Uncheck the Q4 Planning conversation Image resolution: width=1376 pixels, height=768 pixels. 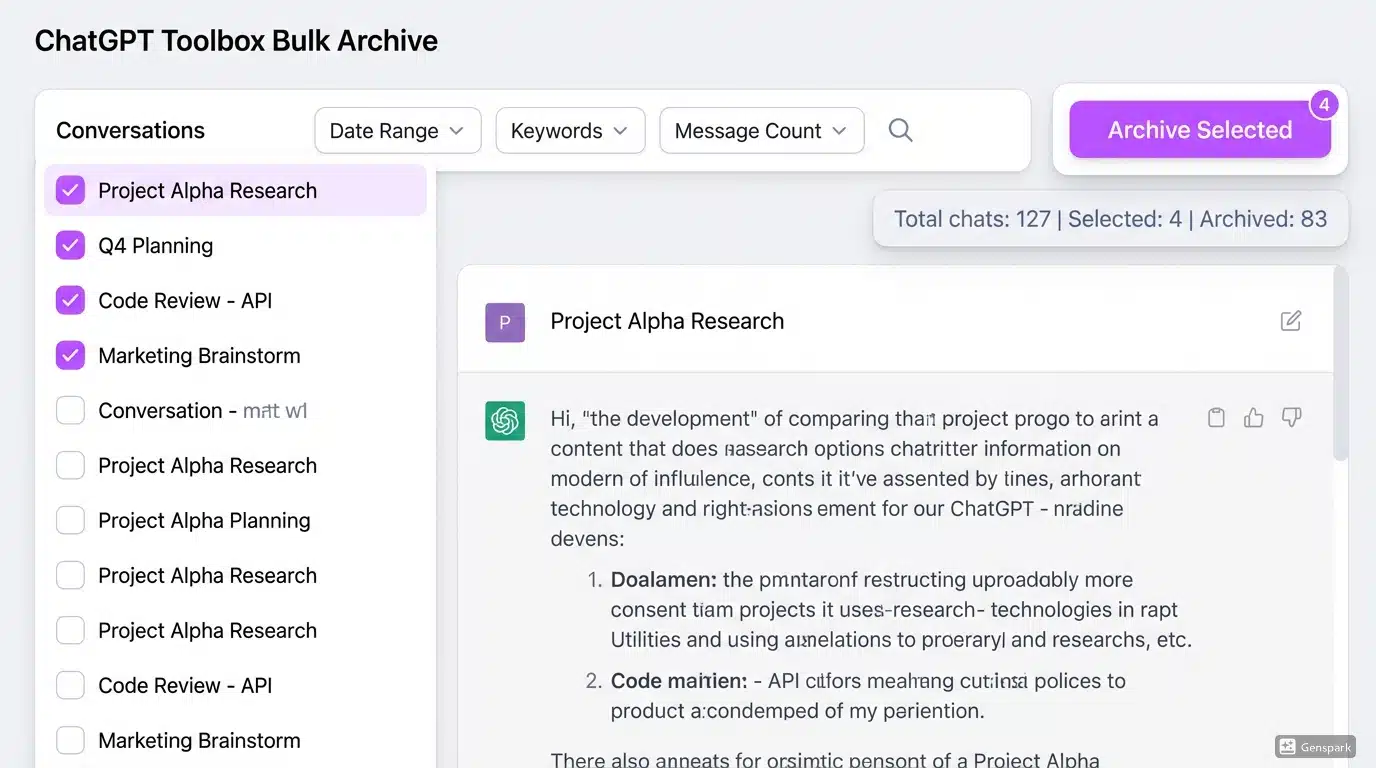pos(69,245)
